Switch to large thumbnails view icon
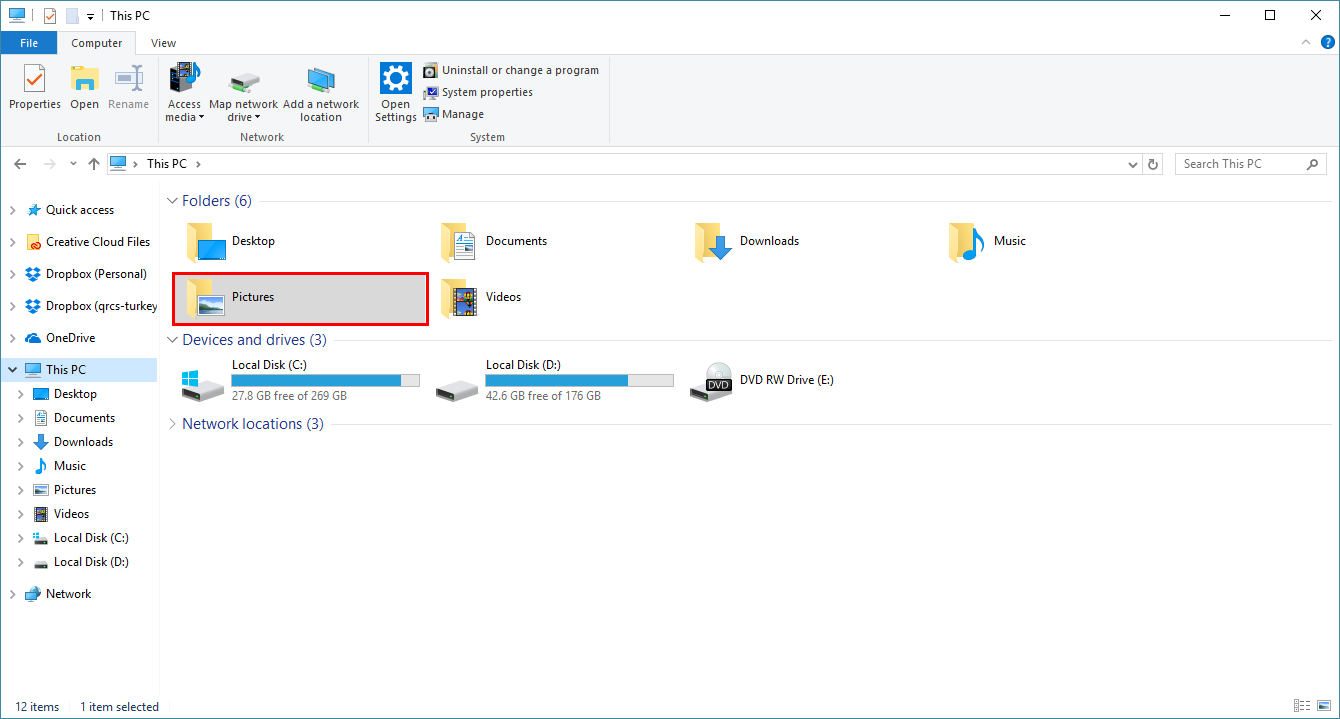Screen dimensions: 1340x719 click(x=1323, y=706)
